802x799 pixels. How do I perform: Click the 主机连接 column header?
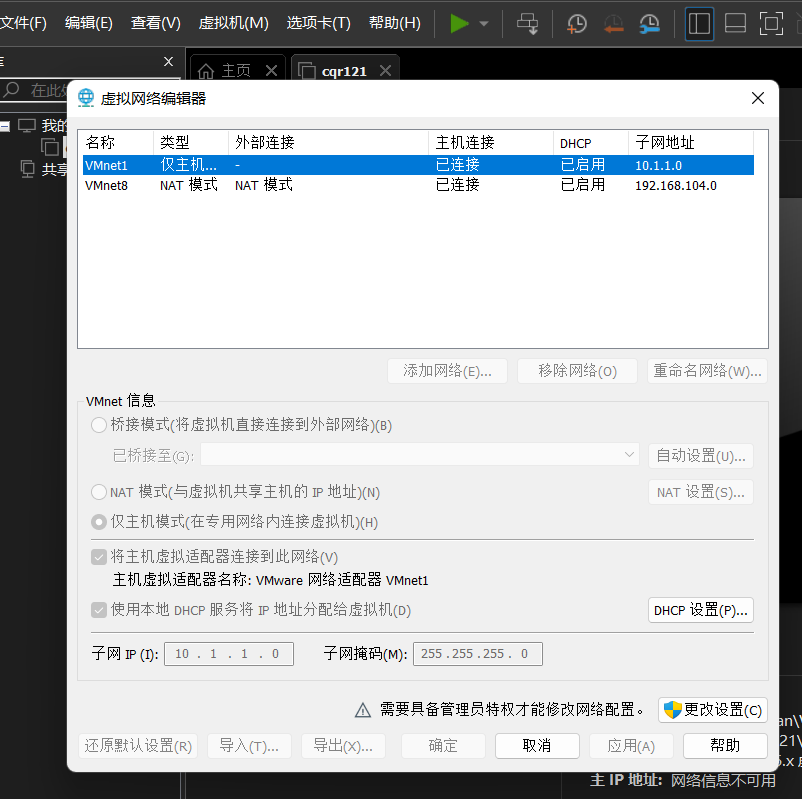coord(491,142)
